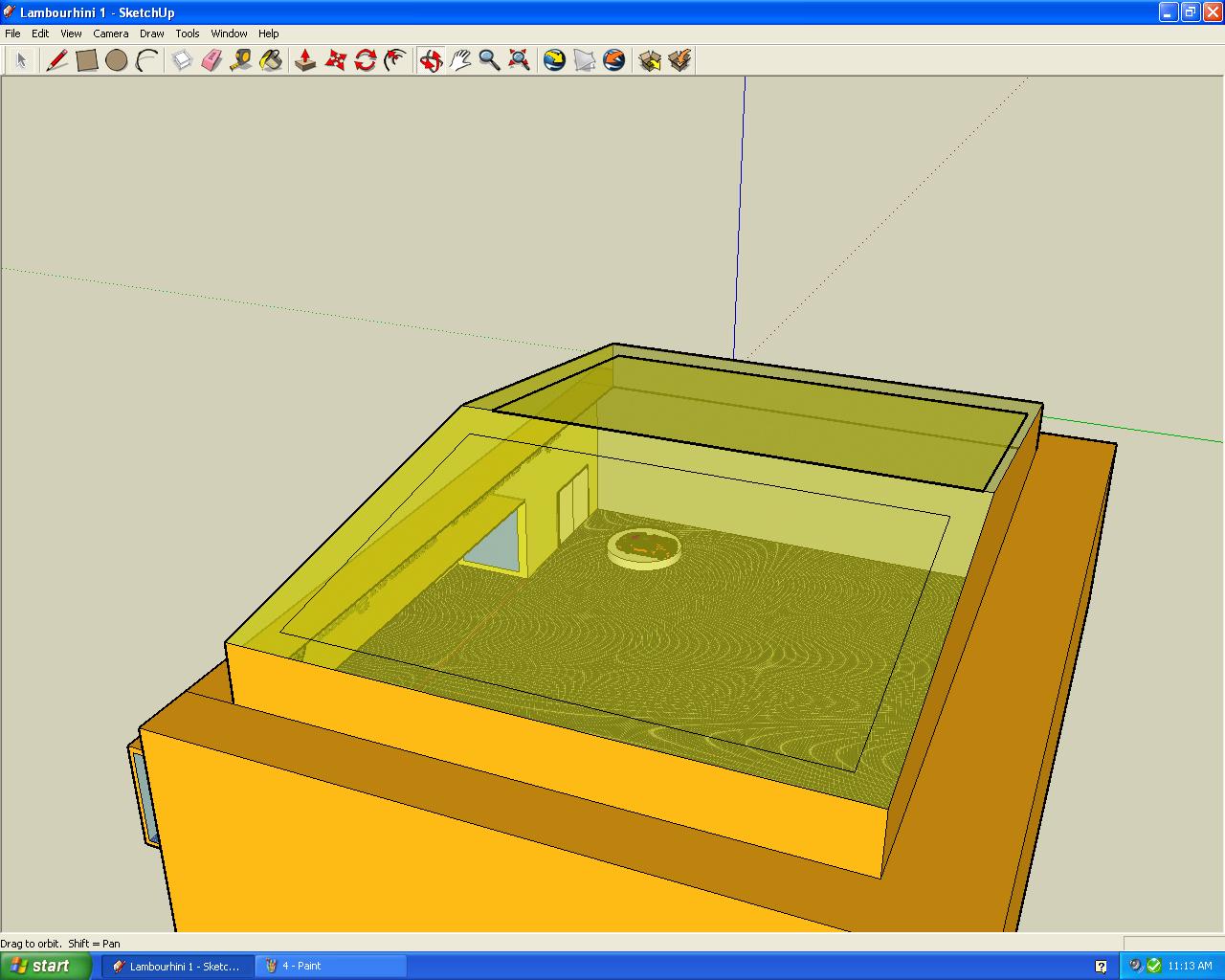Click the Windows start button
1225x980 pixels.
coord(46,966)
